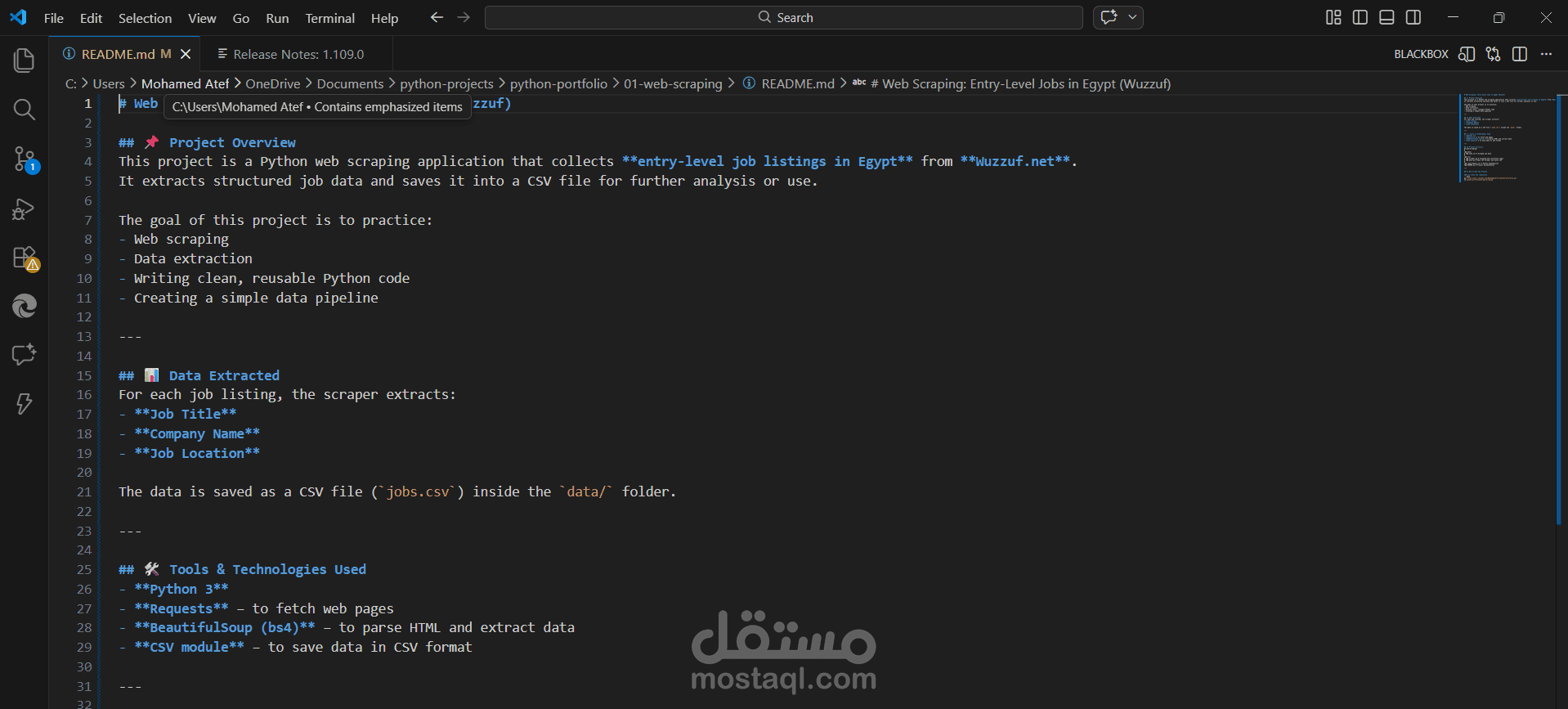Click the Release Notes tab file icon

pos(222,53)
